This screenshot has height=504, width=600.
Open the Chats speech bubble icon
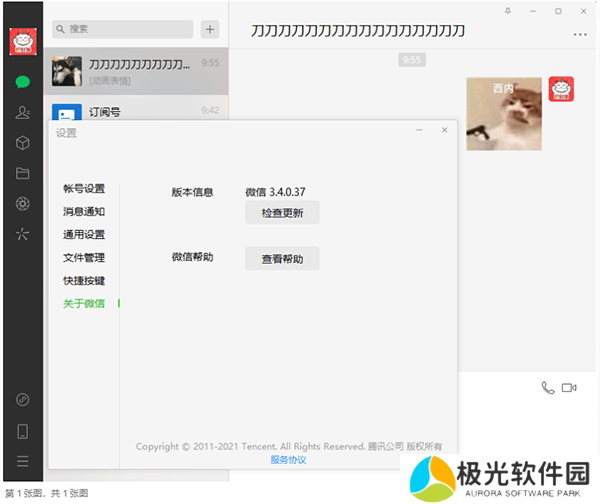coord(22,82)
